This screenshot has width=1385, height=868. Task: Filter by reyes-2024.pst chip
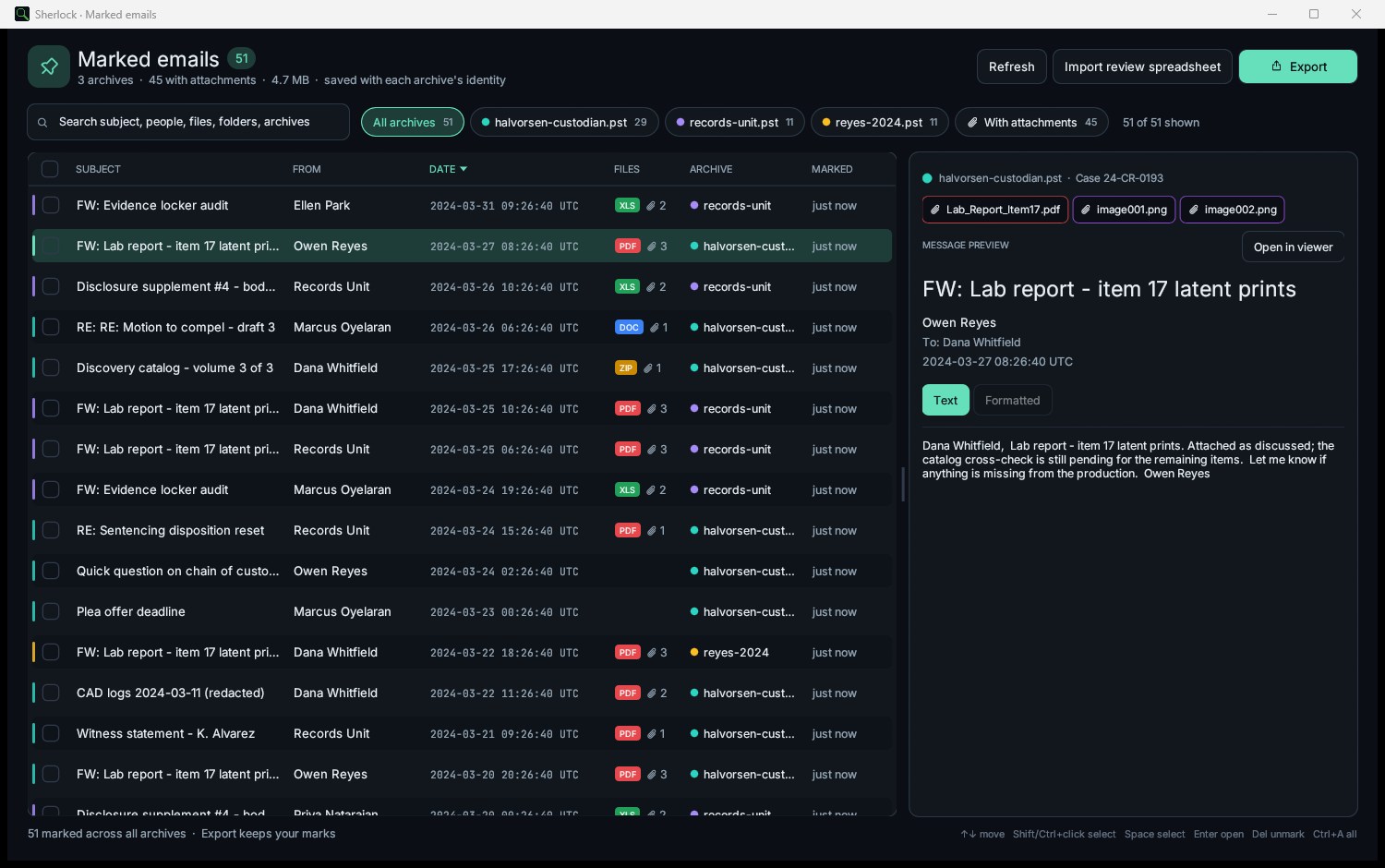880,122
